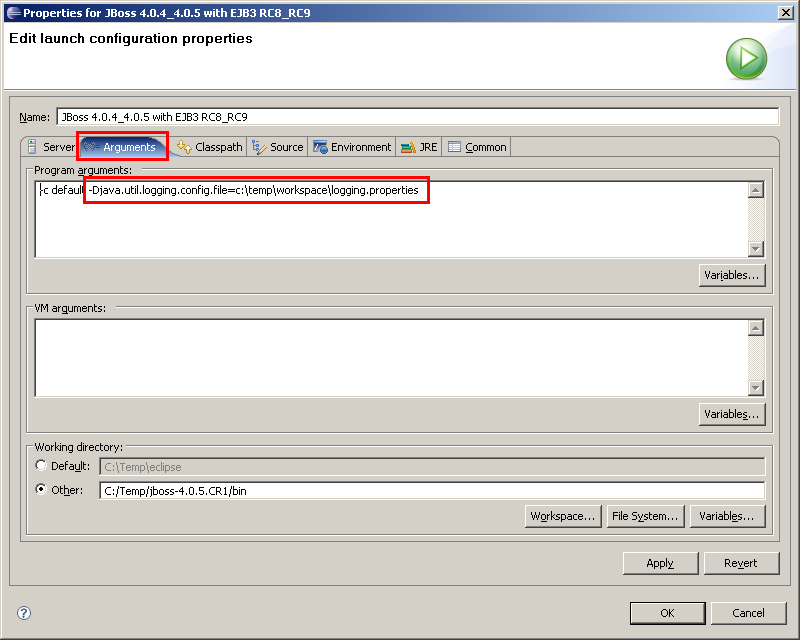Switch to the Arguments tab
Viewport: 800px width, 640px height.
(123, 147)
